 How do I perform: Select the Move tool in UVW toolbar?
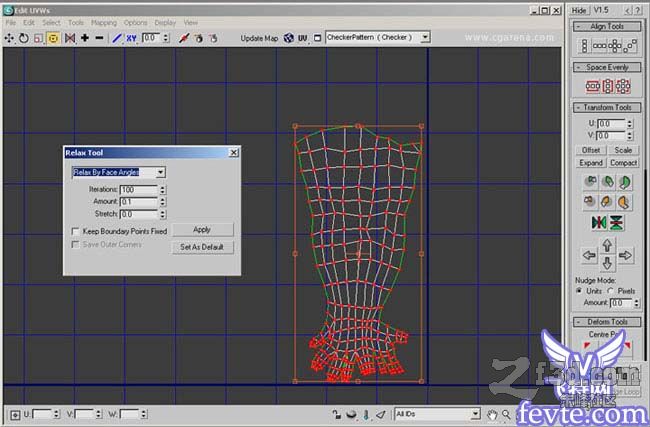click(9, 38)
